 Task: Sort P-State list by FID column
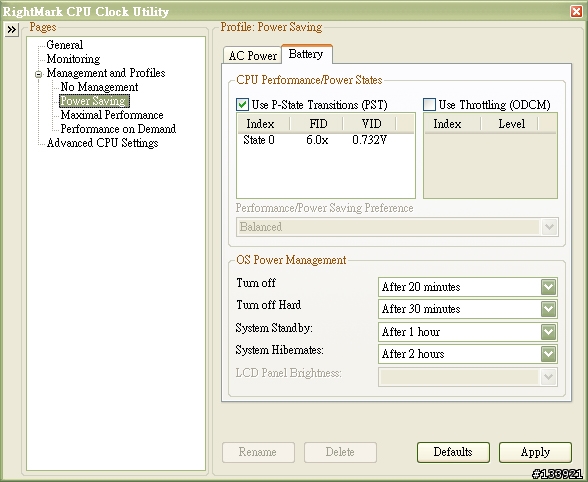(316, 124)
